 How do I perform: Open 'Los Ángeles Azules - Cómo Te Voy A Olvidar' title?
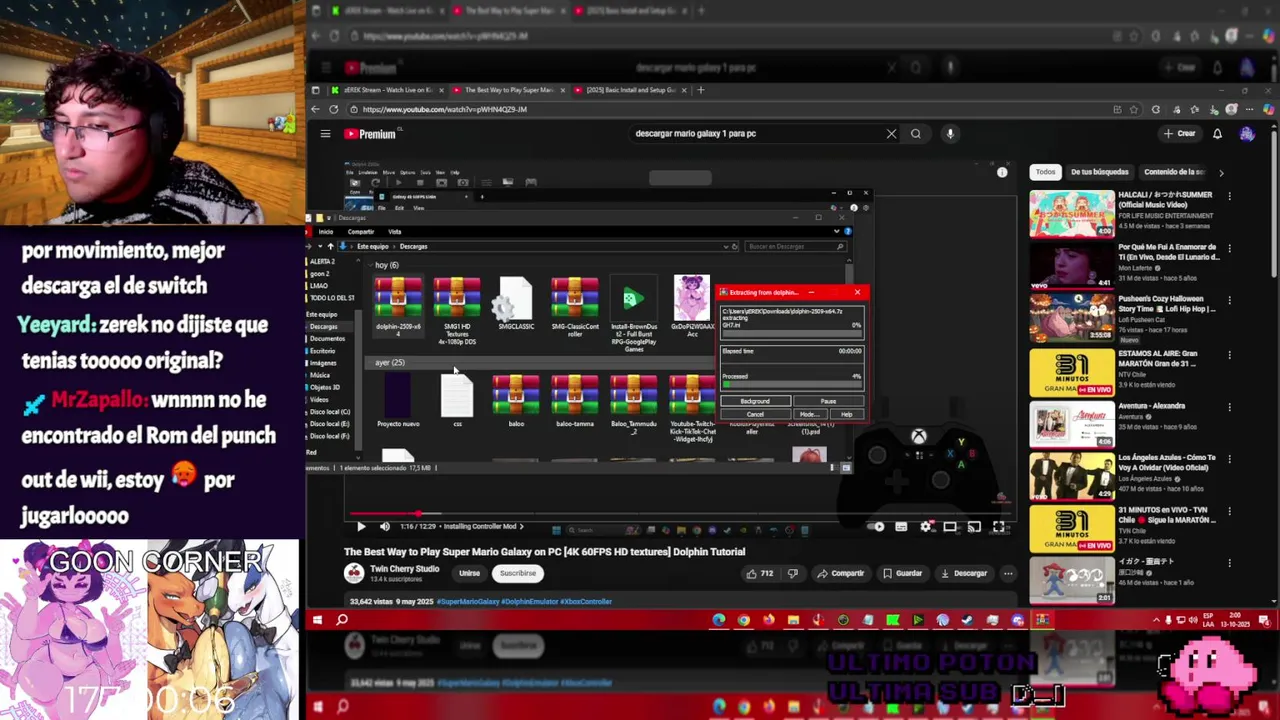(1167, 462)
